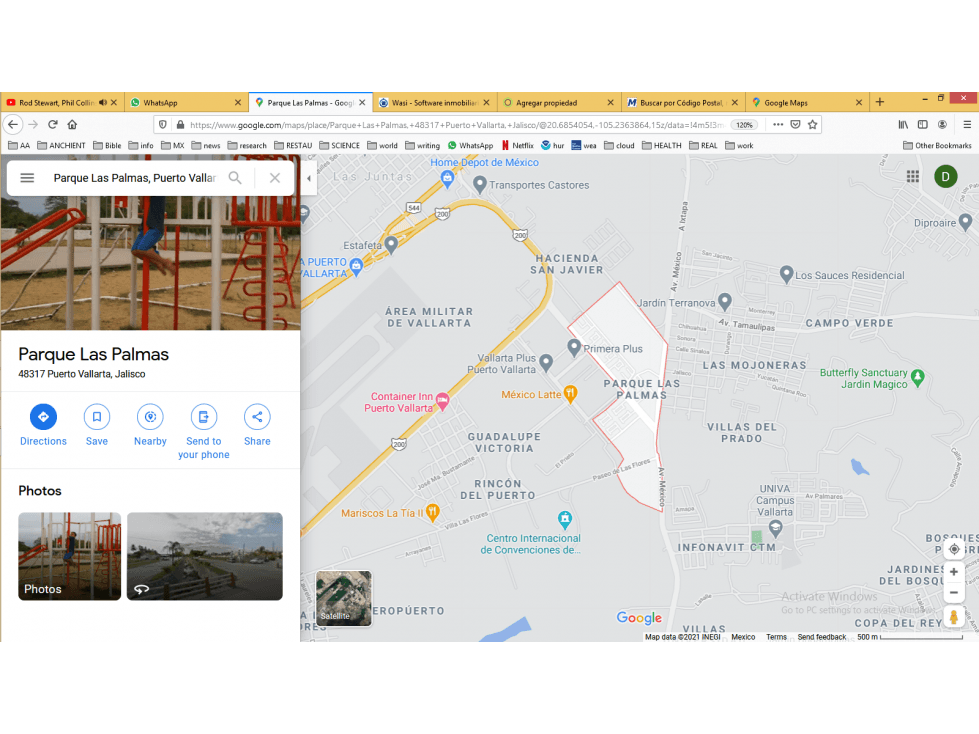Zoom in on the map
This screenshot has height=734, width=979.
click(953, 572)
